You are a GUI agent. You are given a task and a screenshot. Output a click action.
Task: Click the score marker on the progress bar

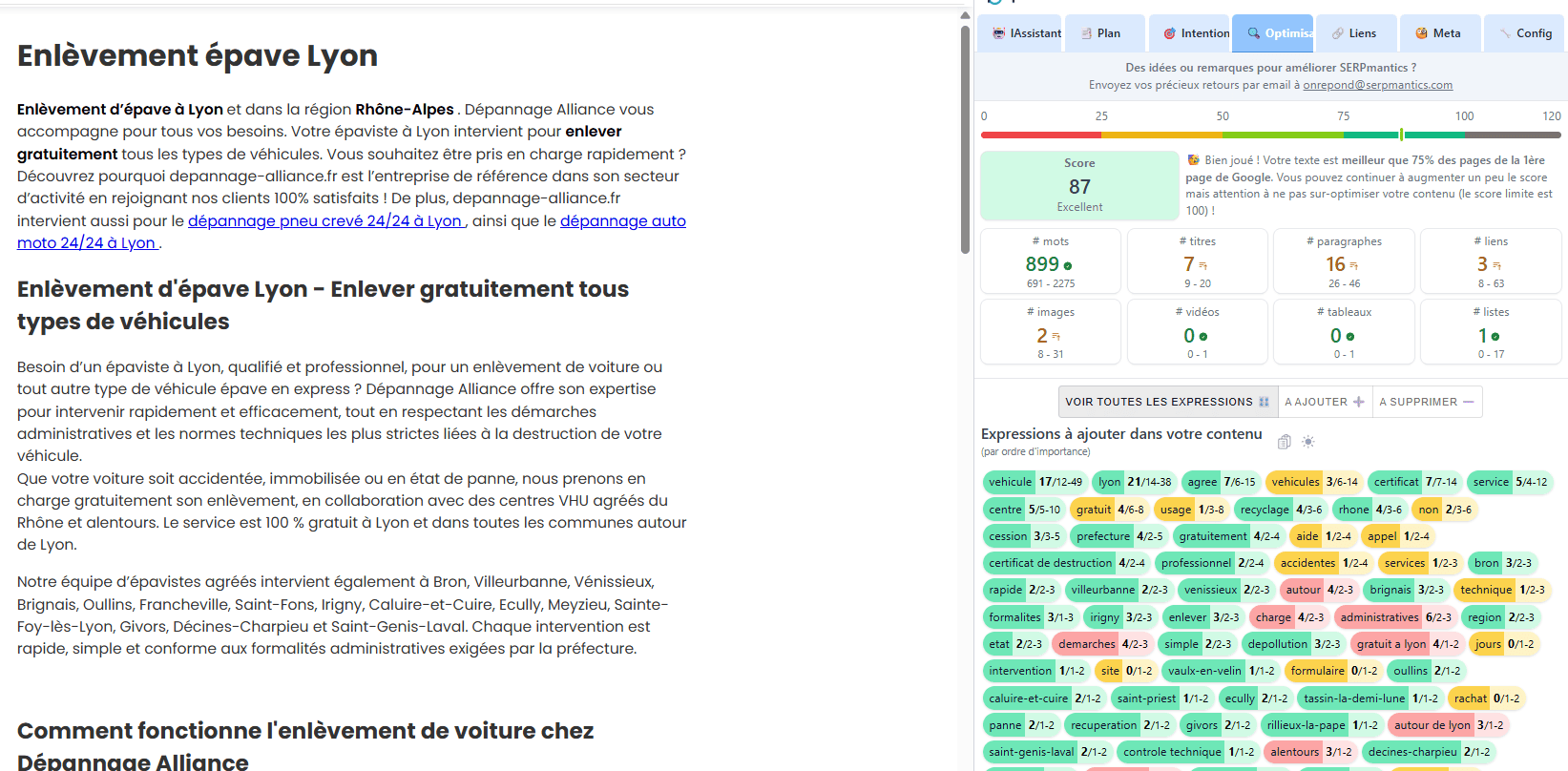pyautogui.click(x=1401, y=135)
